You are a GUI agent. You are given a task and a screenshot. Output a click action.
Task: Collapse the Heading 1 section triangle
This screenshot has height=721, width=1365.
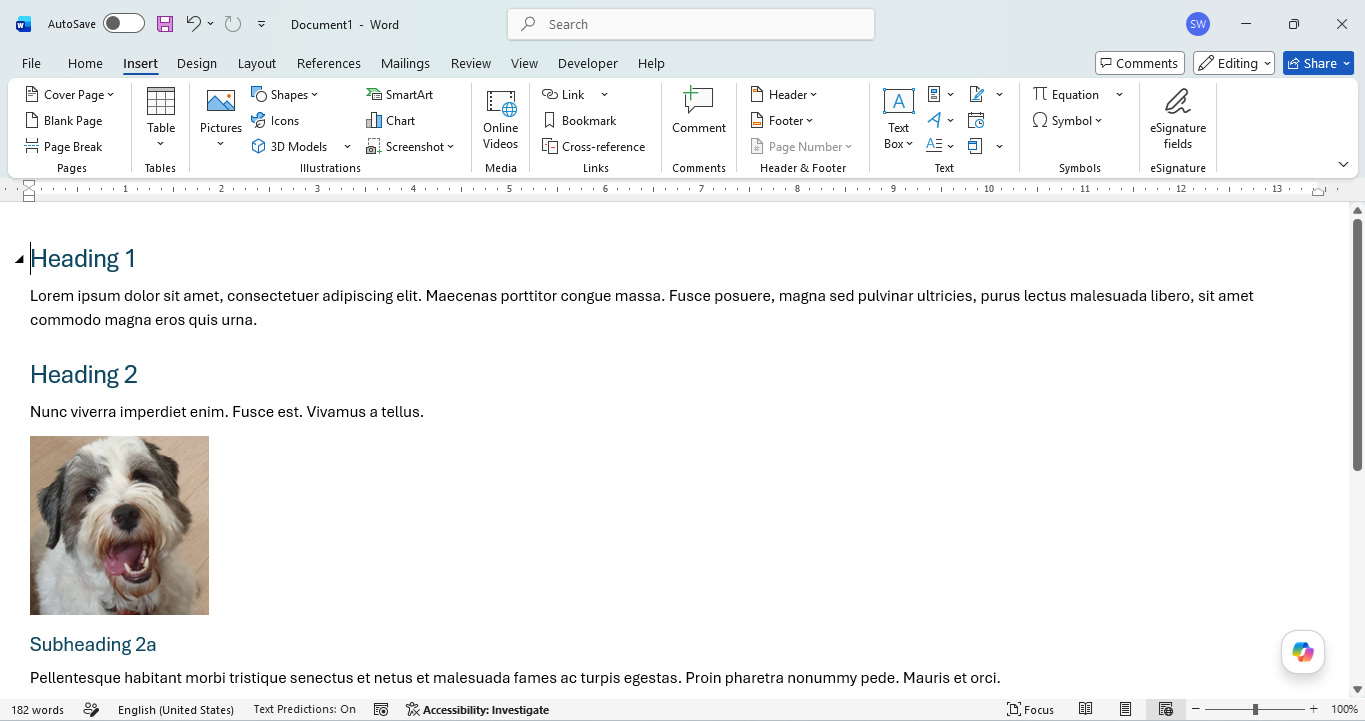point(19,260)
